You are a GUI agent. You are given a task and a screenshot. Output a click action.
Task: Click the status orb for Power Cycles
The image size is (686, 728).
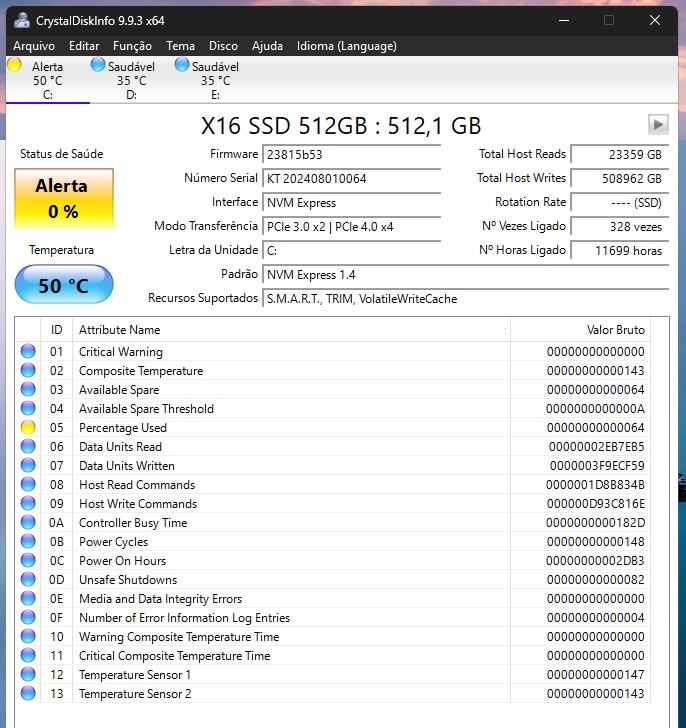[28, 541]
